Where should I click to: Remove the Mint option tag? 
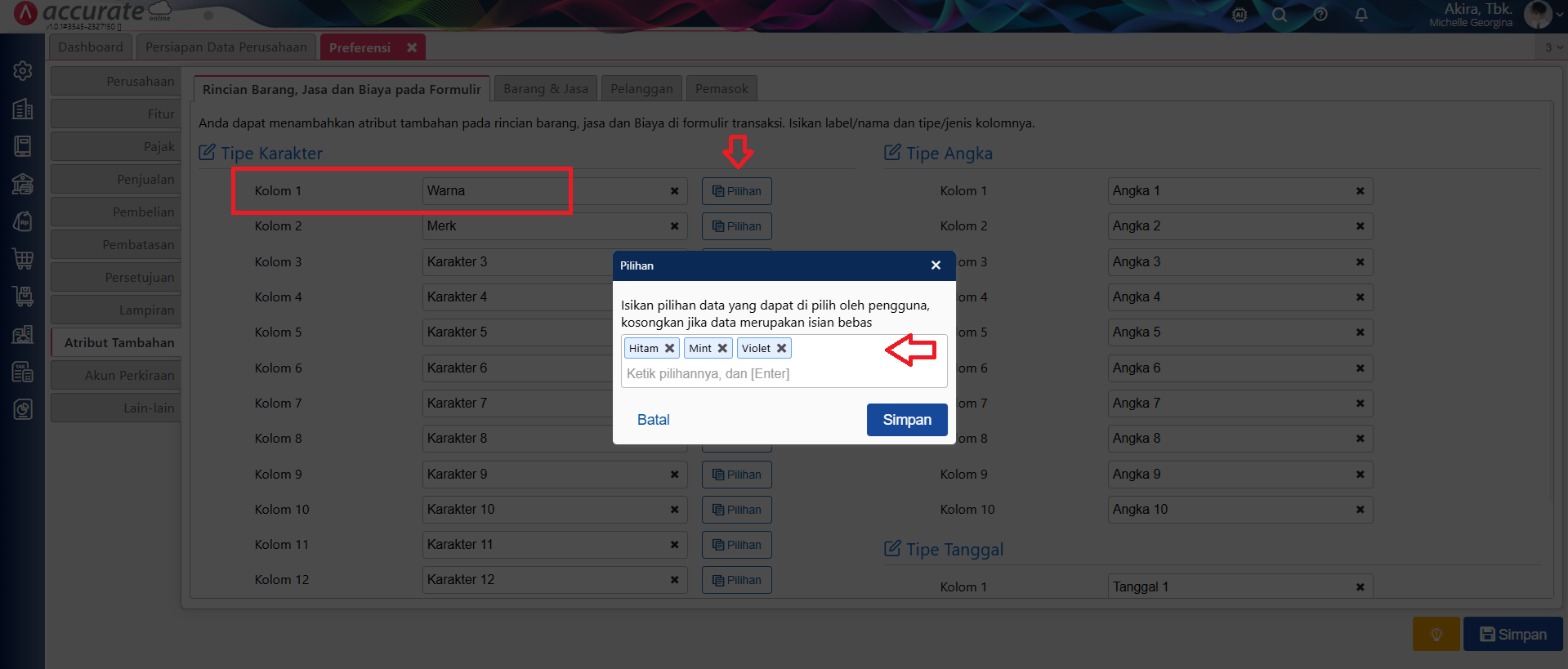coord(722,348)
